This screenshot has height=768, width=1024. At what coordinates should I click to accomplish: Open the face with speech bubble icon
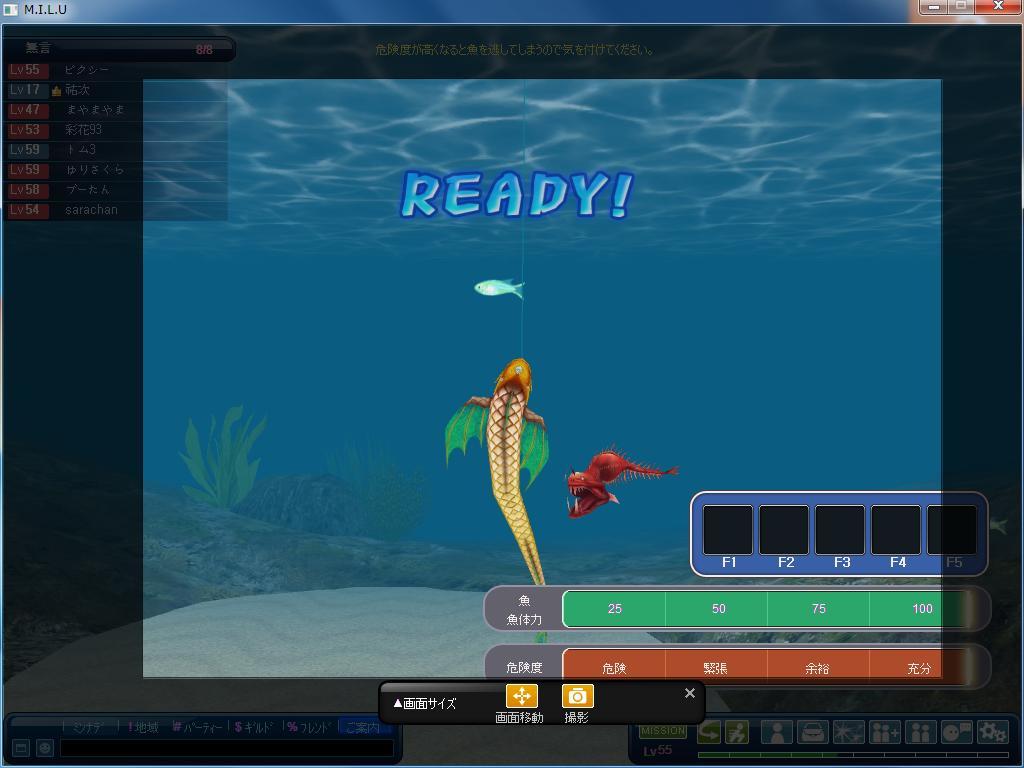[957, 732]
